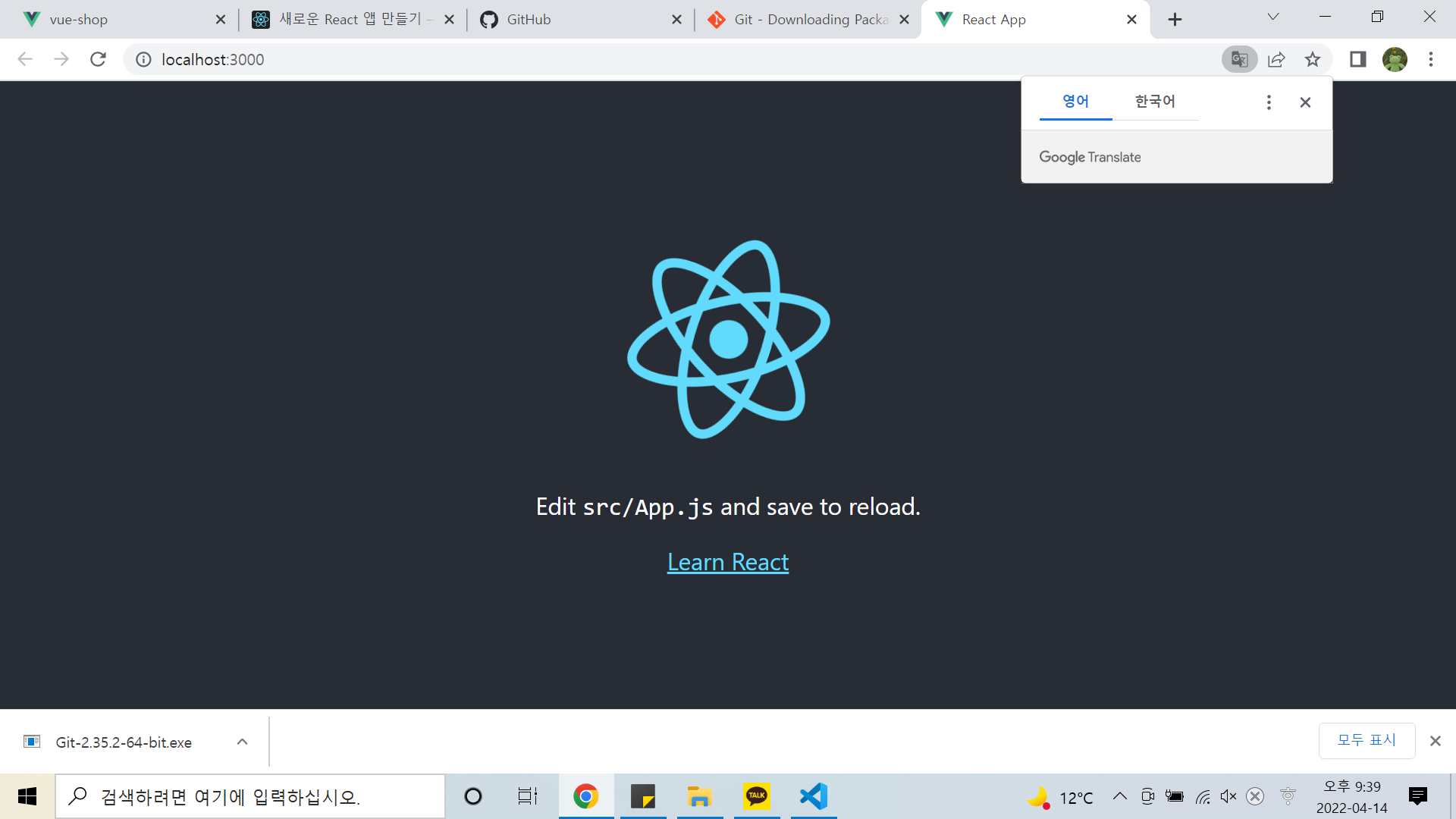This screenshot has width=1456, height=819.
Task: Open the Learn React link
Action: click(728, 562)
